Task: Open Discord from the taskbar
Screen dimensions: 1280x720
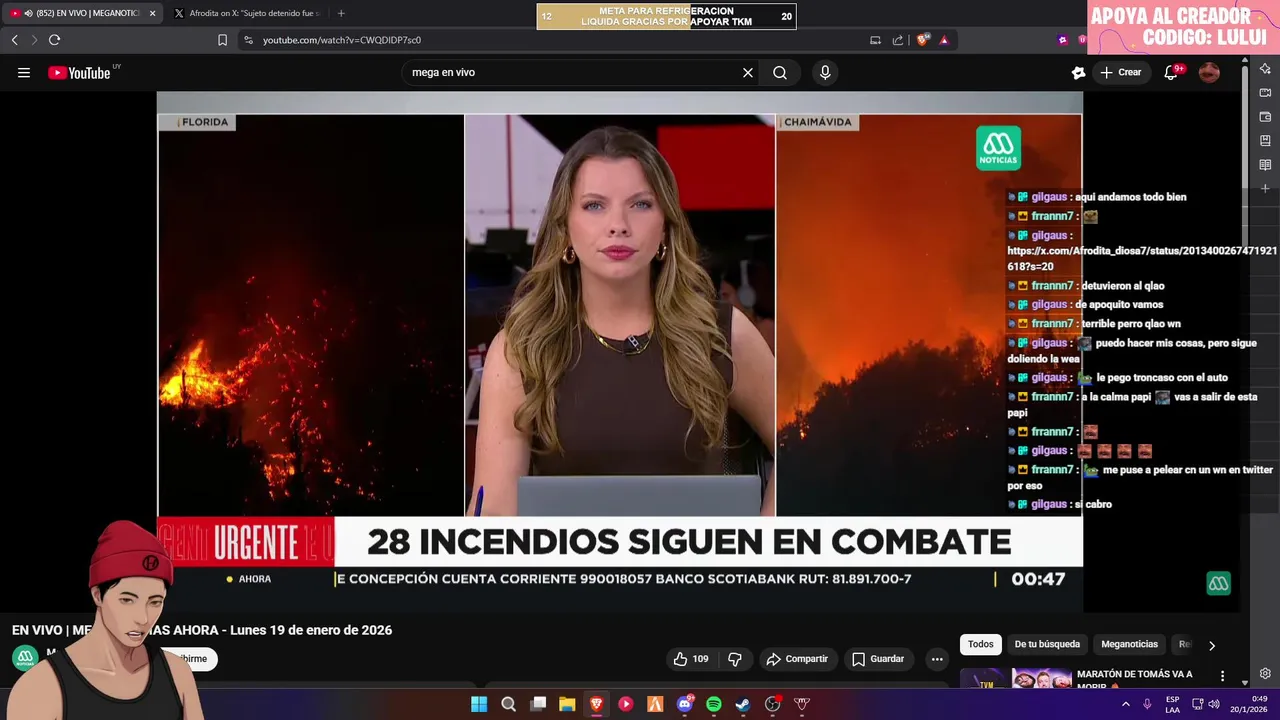Action: 684,704
